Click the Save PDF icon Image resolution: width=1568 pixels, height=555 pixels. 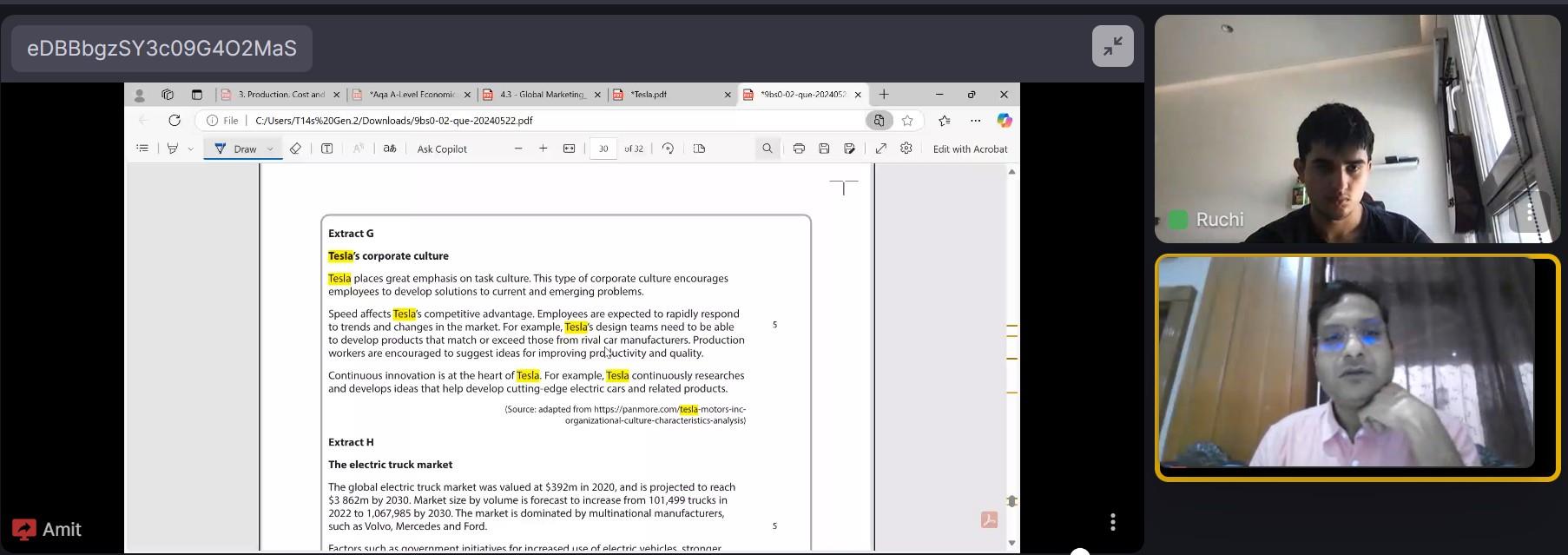tap(824, 149)
